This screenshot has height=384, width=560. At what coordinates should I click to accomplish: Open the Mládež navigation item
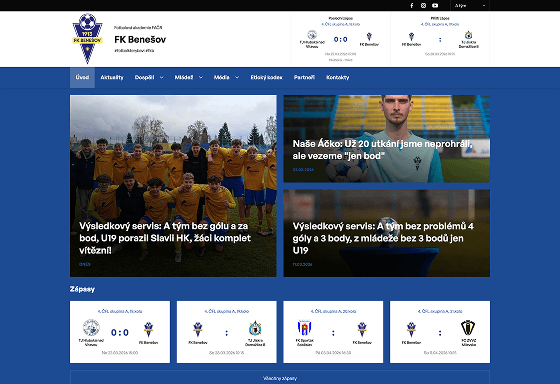point(184,77)
